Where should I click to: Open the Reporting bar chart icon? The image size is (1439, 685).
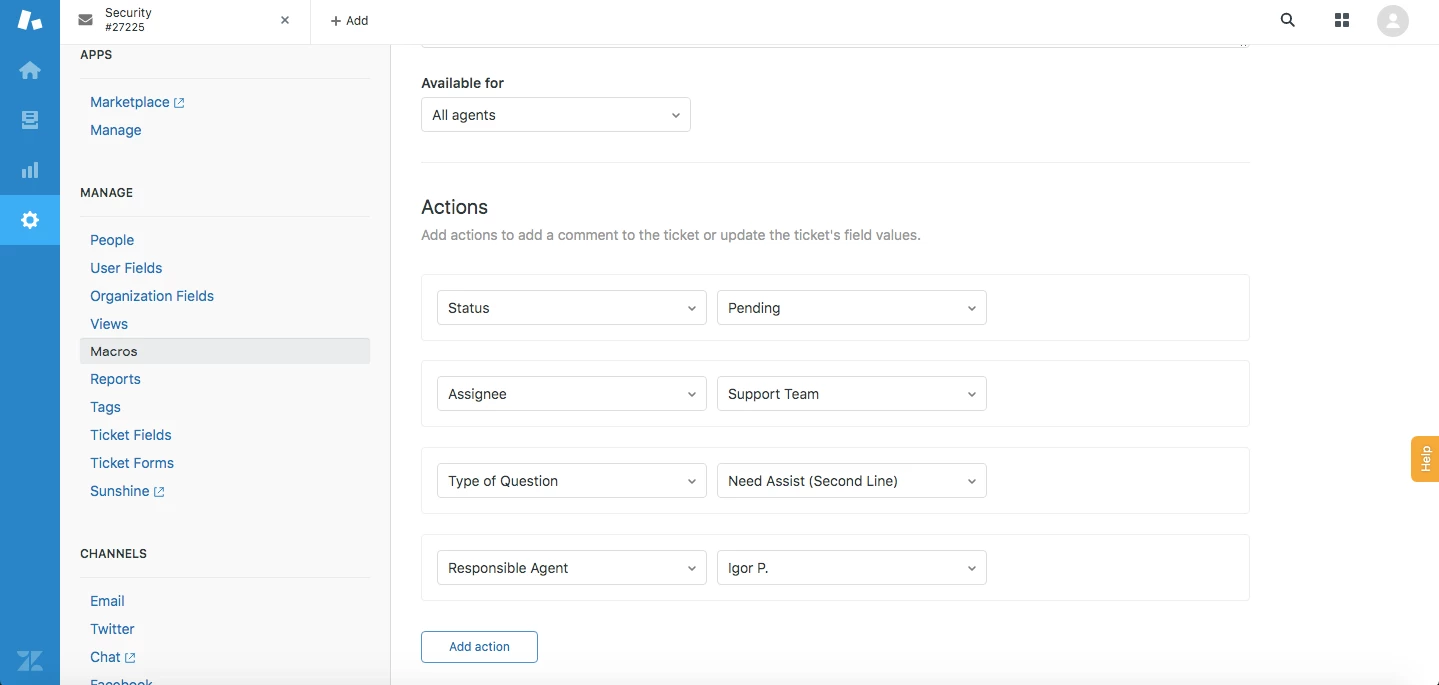(30, 170)
